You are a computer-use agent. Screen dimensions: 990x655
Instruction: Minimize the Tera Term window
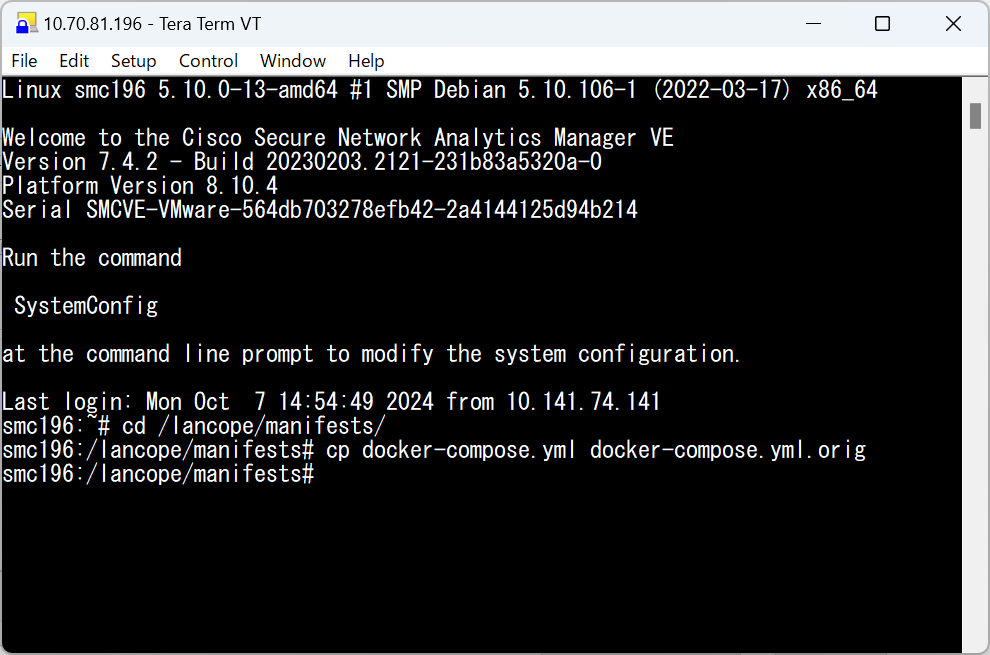click(814, 24)
